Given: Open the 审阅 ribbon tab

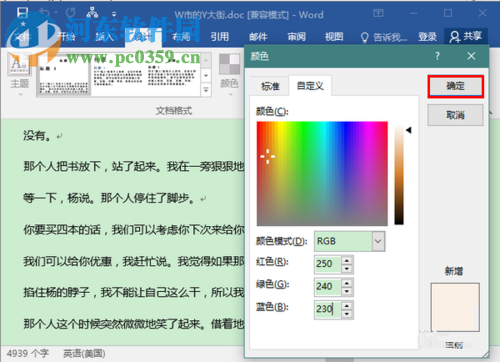Looking at the screenshot, I should tap(296, 36).
